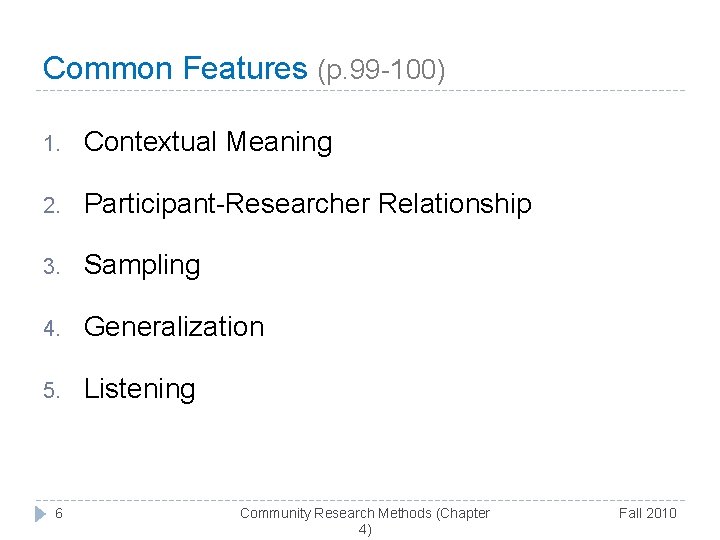This screenshot has width=720, height=540.
Task: Click the dashed line under the title
Action: tap(360, 91)
